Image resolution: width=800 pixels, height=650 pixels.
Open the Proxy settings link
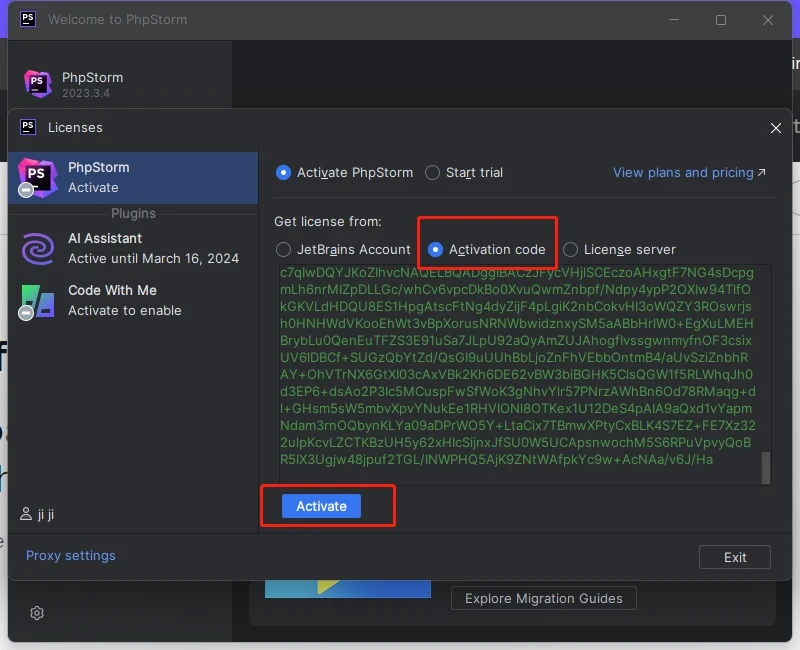click(71, 555)
